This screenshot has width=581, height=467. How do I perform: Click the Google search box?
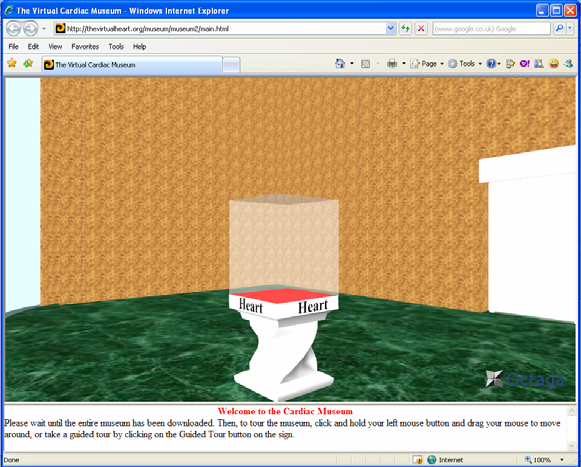(x=491, y=29)
